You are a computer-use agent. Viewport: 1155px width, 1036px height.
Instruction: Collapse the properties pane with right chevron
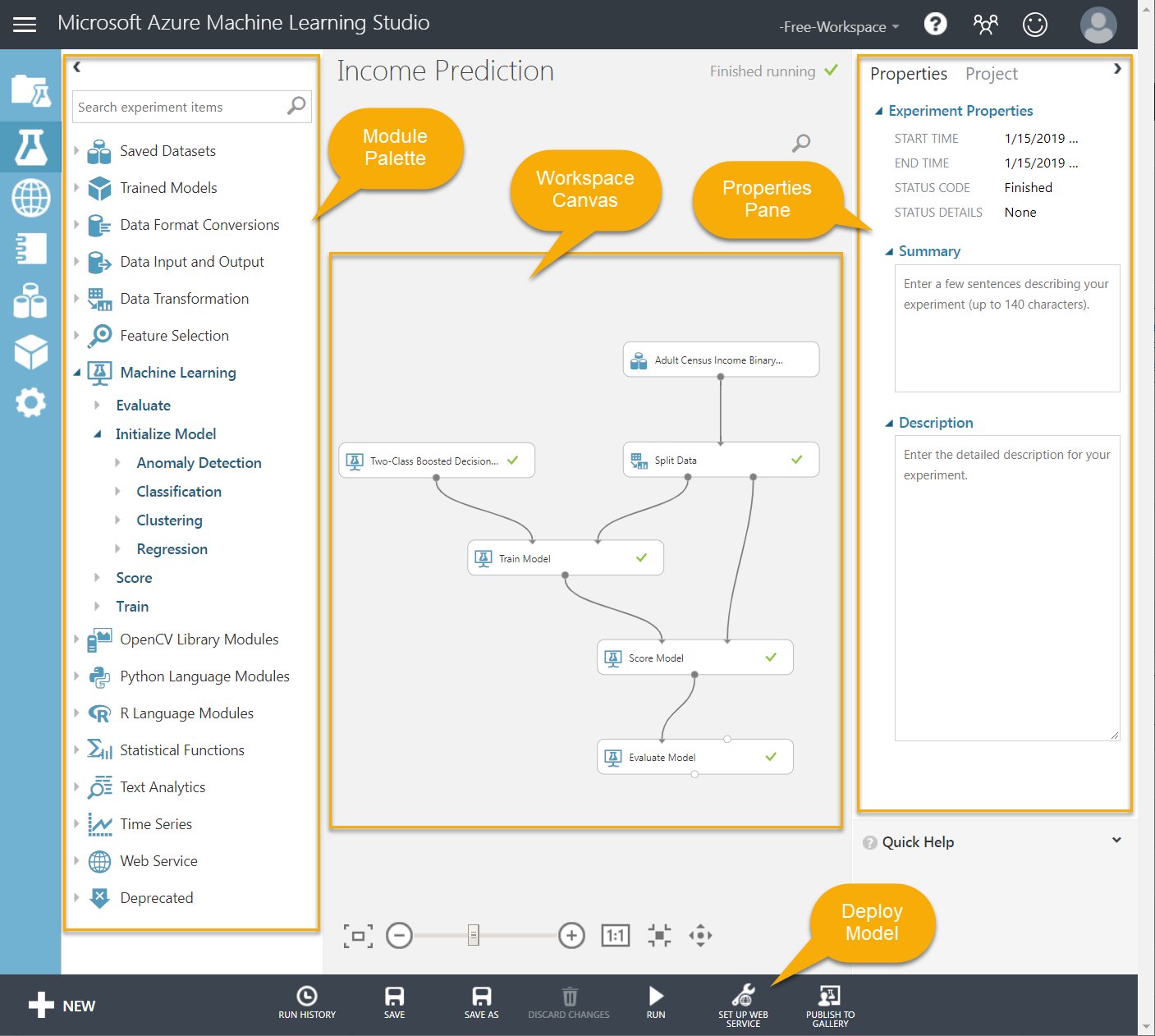coord(1117,69)
